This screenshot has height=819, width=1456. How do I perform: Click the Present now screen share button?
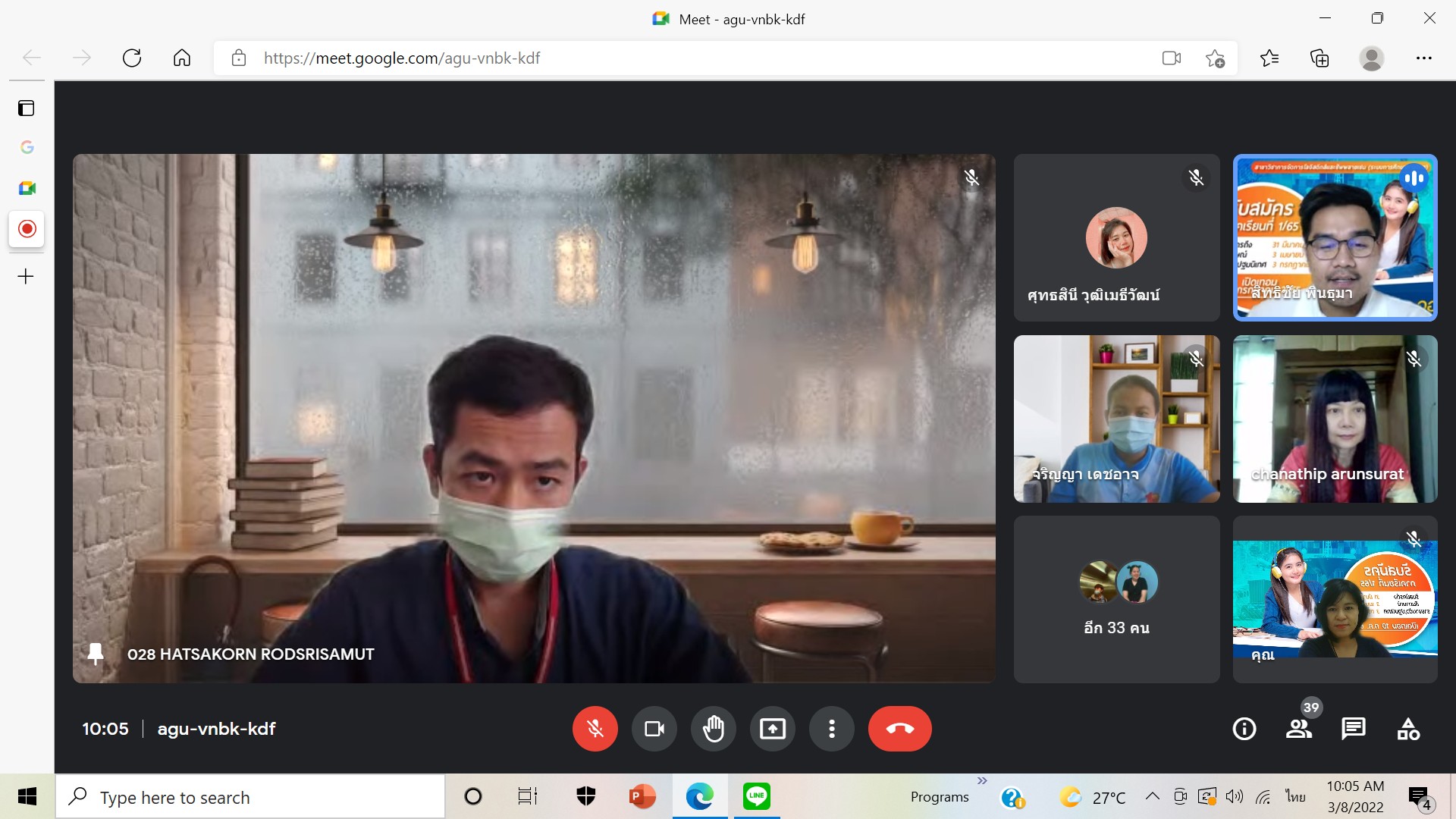[x=772, y=729]
